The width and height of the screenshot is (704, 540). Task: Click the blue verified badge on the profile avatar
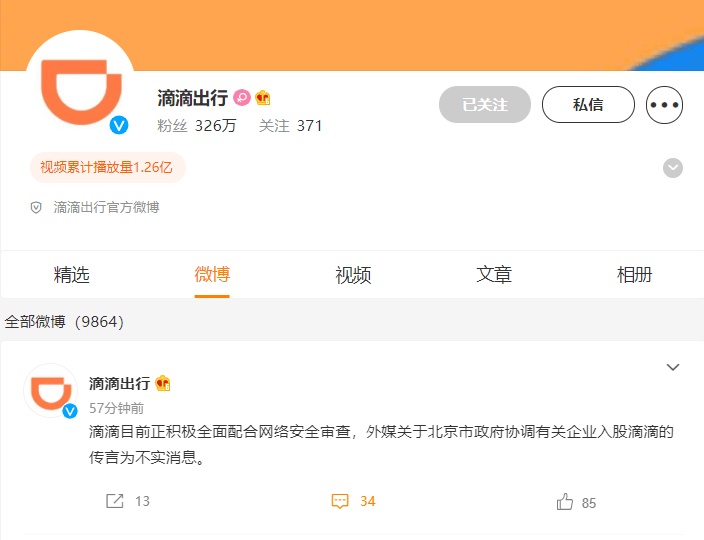tap(119, 125)
